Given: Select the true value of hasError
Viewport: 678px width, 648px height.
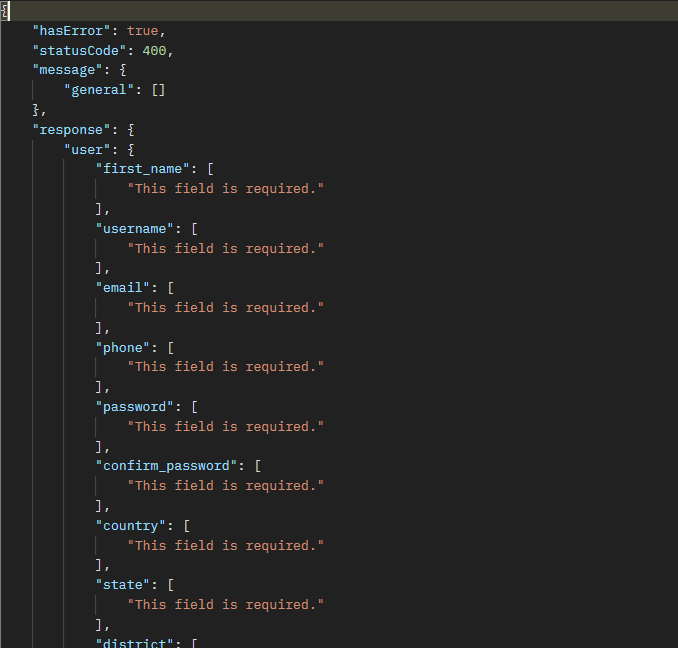Looking at the screenshot, I should pyautogui.click(x=143, y=31).
